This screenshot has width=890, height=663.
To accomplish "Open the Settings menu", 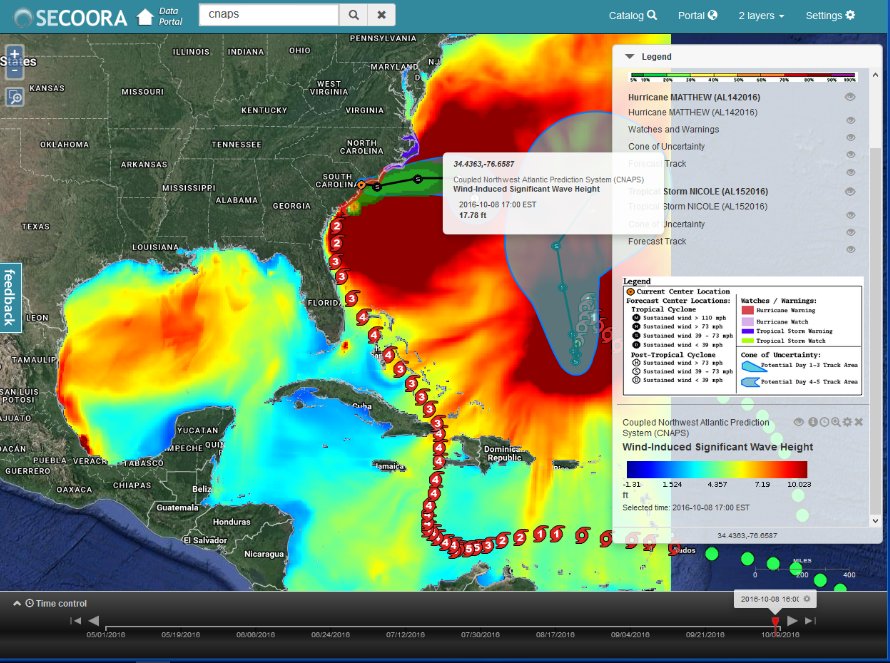I will (830, 16).
